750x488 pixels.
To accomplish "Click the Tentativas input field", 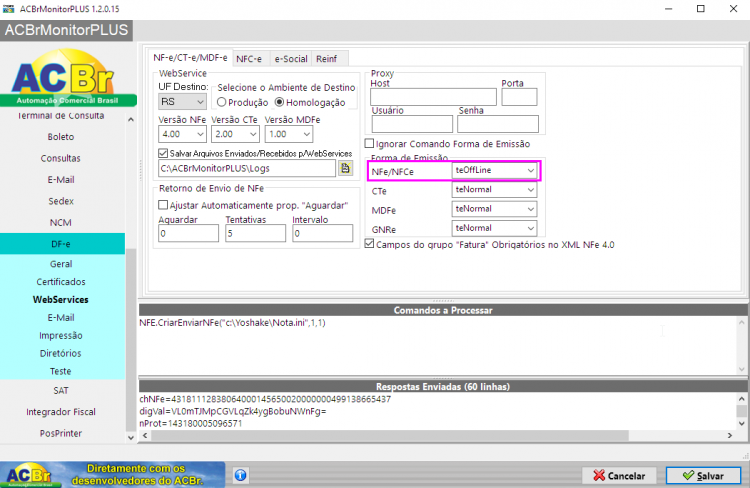I will pos(255,233).
